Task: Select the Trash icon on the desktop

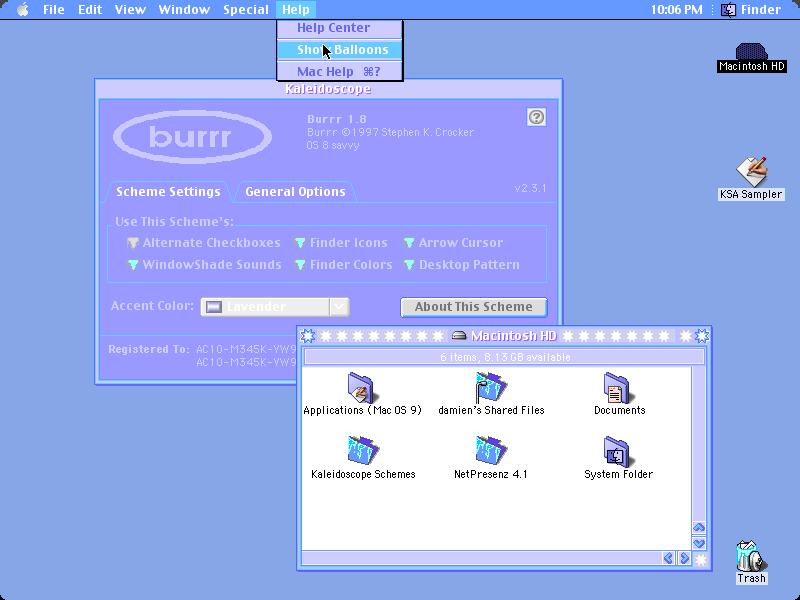Action: click(x=751, y=556)
